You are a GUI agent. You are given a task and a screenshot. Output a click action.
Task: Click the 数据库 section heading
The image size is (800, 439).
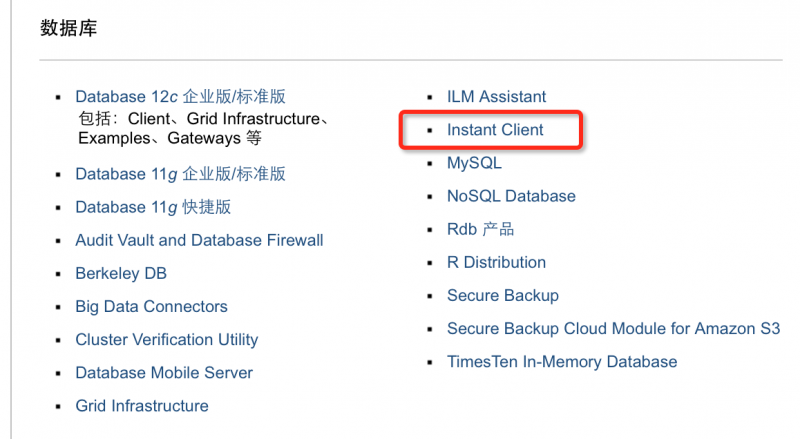tap(68, 28)
